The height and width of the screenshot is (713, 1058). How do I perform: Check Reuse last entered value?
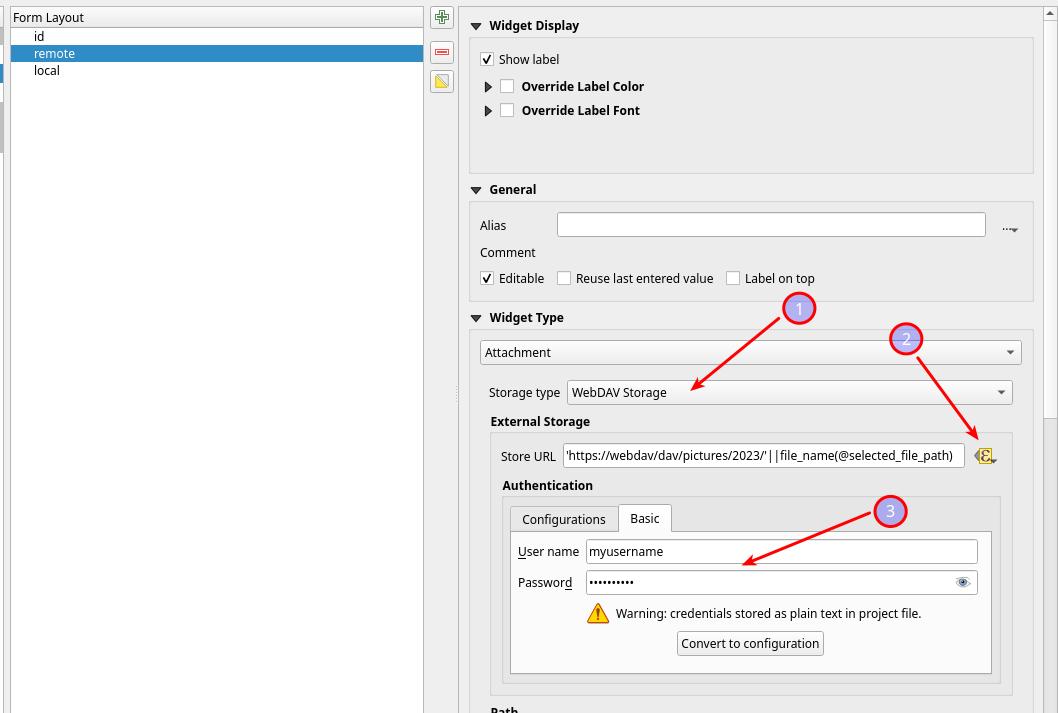pyautogui.click(x=564, y=279)
